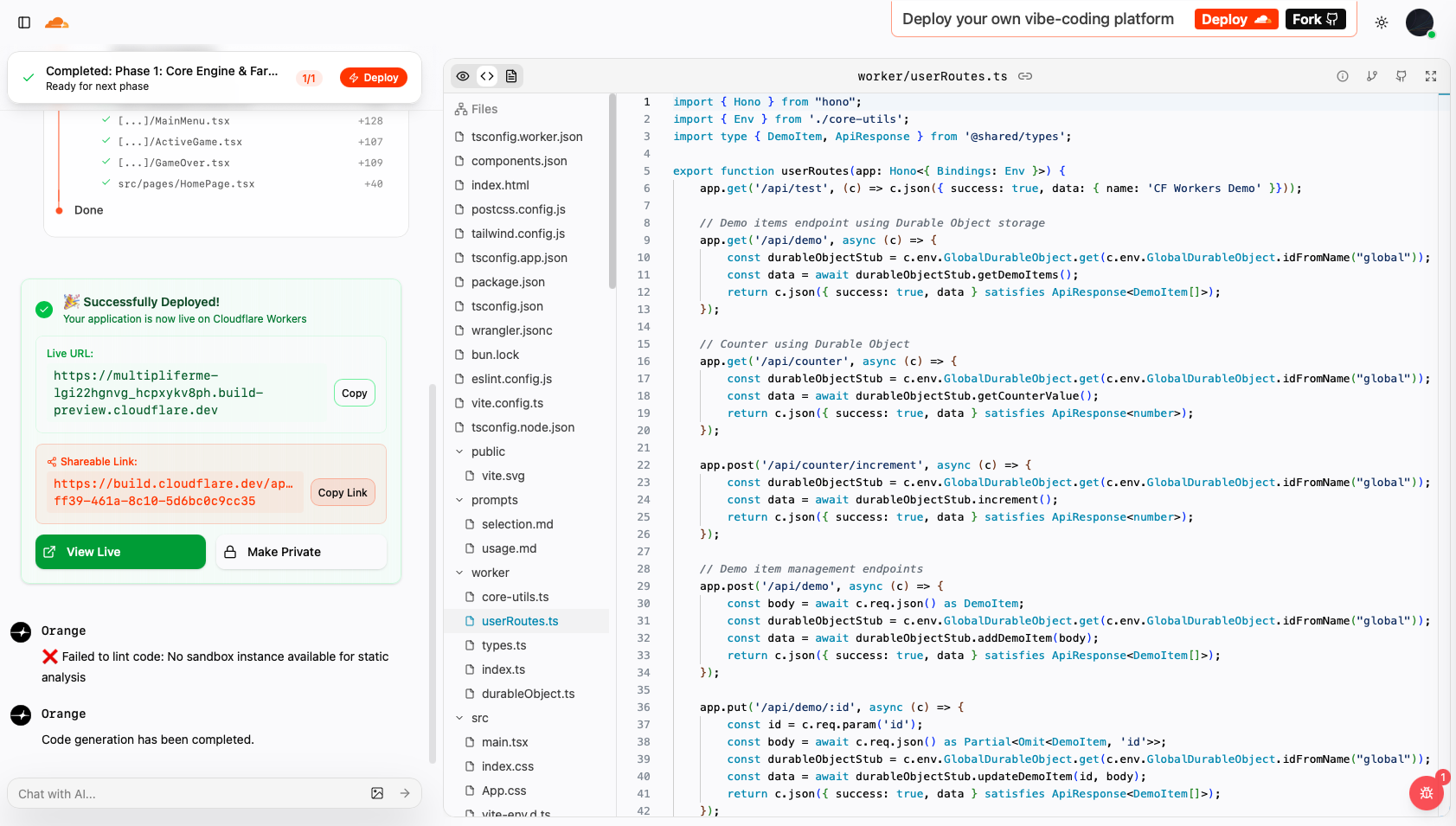Toggle the left sidebar panel icon
Viewport: 1456px width, 826px height.
24,22
